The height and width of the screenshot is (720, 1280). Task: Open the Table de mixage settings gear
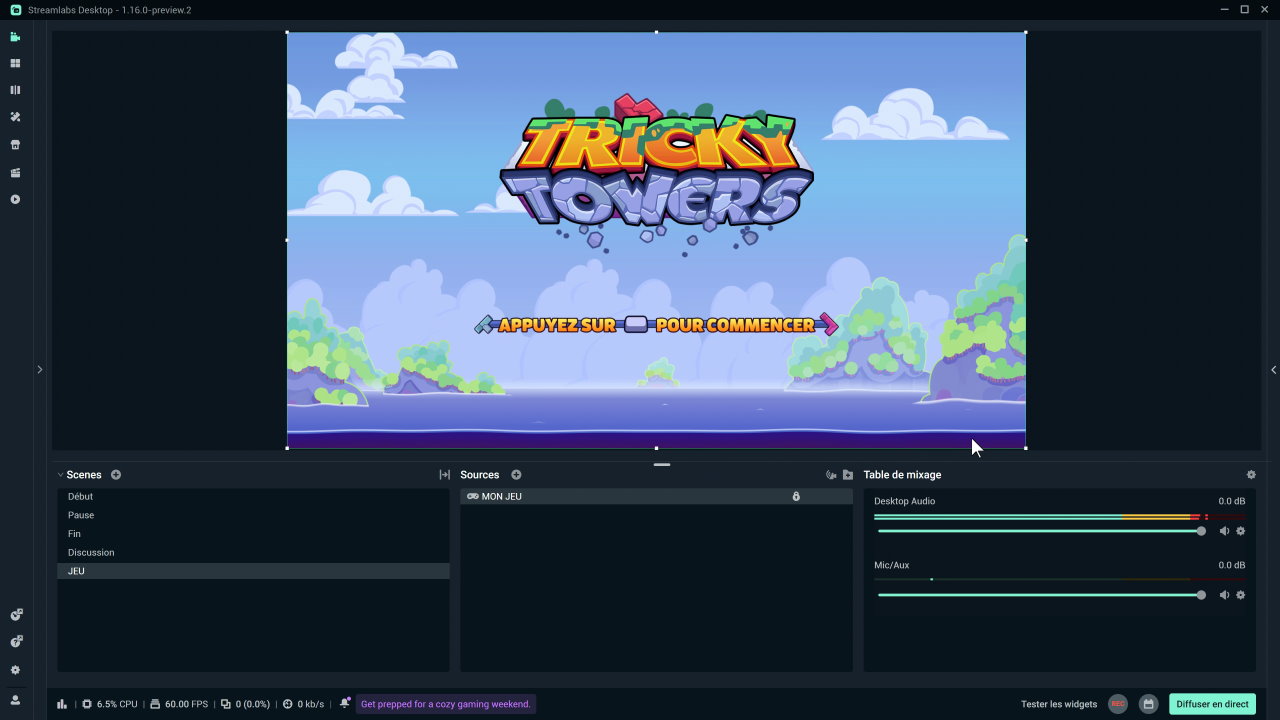tap(1251, 475)
